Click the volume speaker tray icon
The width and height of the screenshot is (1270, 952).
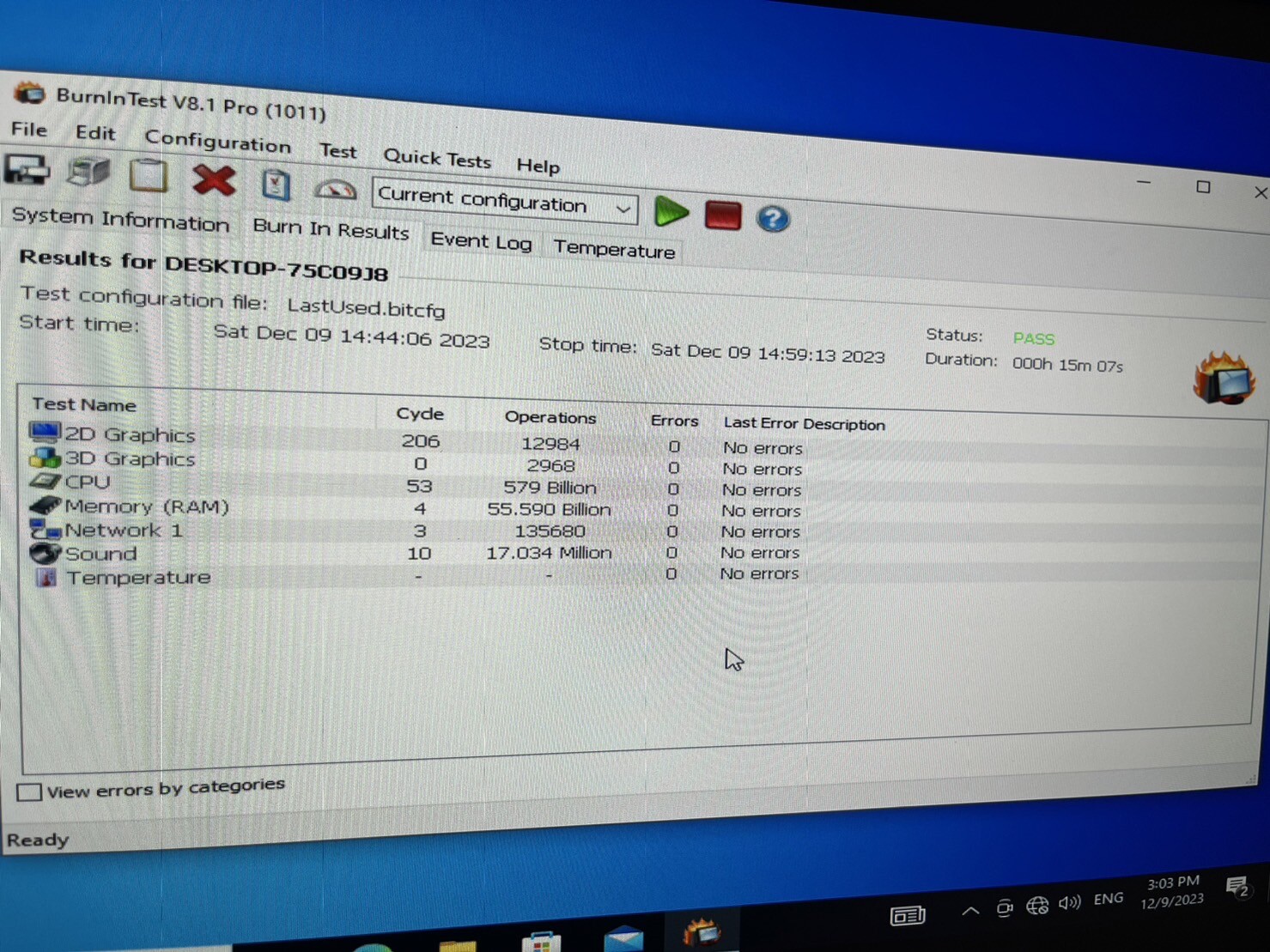[x=1070, y=902]
